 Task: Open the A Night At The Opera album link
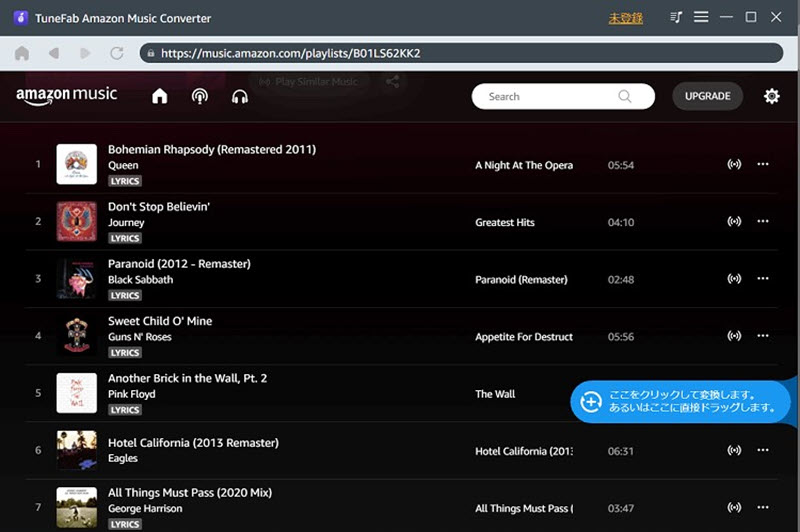pos(524,165)
